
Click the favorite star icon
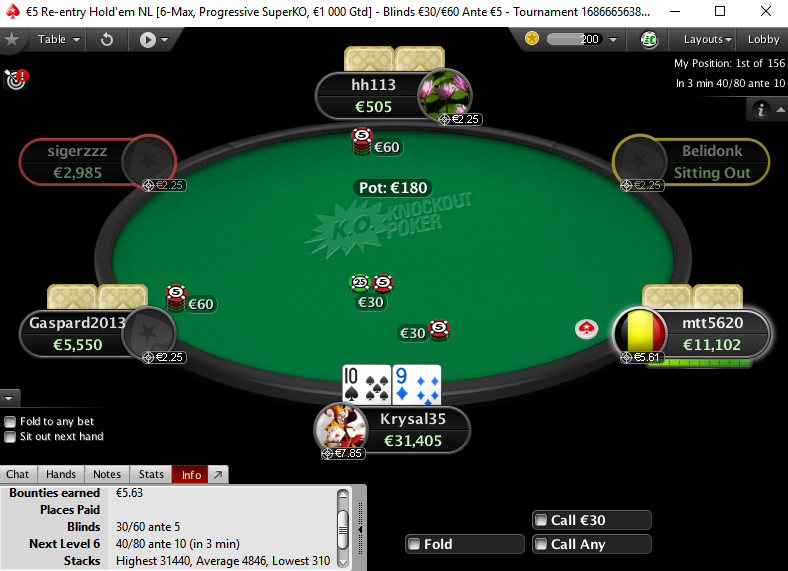[12, 39]
